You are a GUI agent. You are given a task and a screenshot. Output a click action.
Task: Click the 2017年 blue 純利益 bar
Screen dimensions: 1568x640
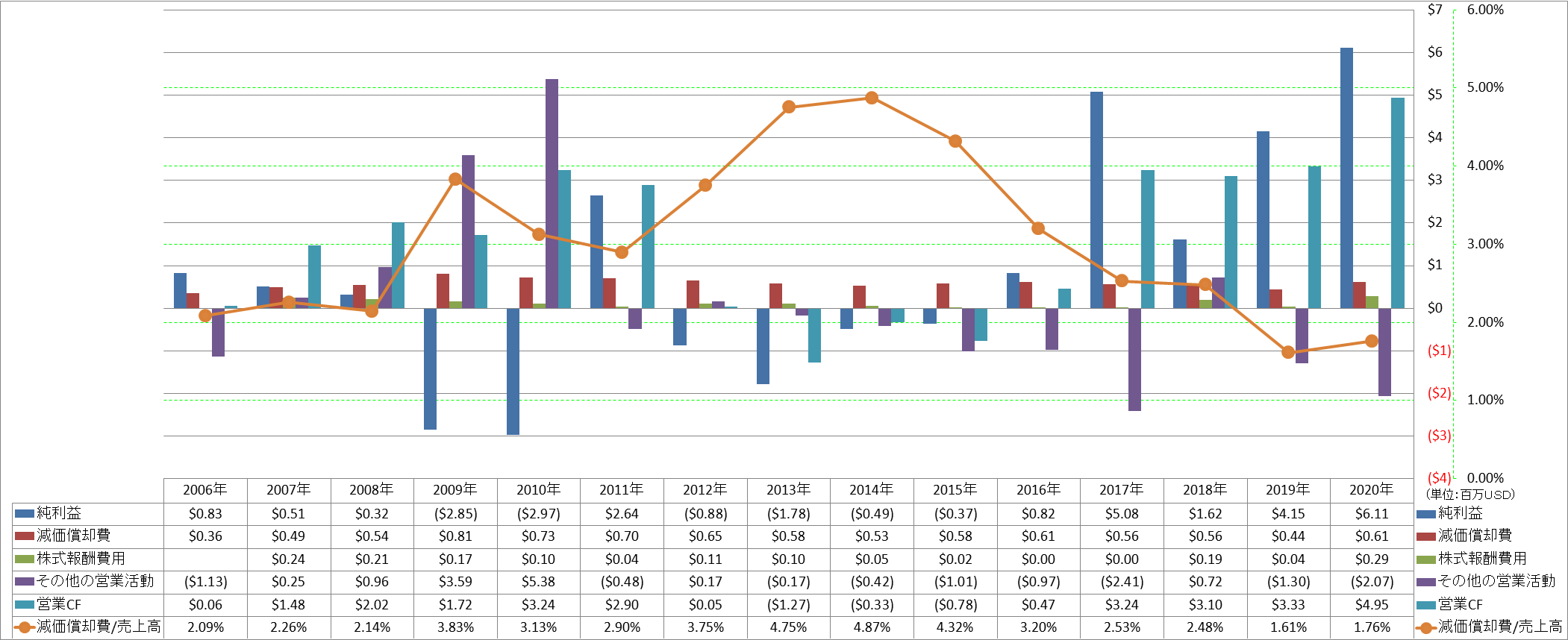1096,200
